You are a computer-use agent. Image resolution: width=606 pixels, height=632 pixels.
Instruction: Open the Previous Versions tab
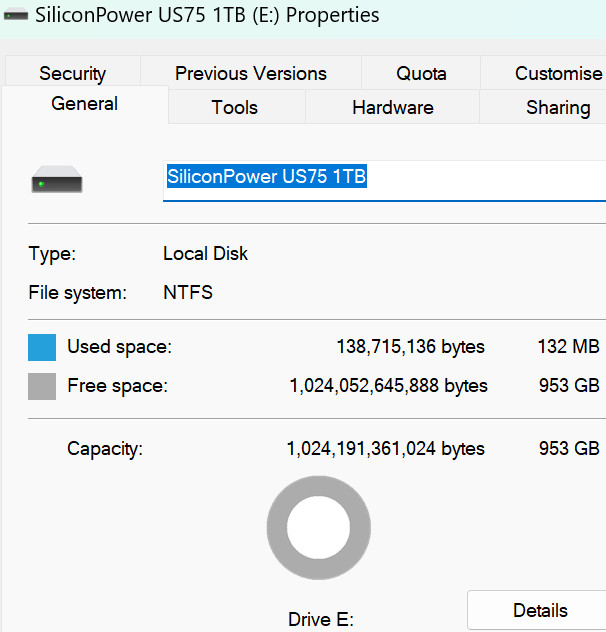[x=250, y=73]
